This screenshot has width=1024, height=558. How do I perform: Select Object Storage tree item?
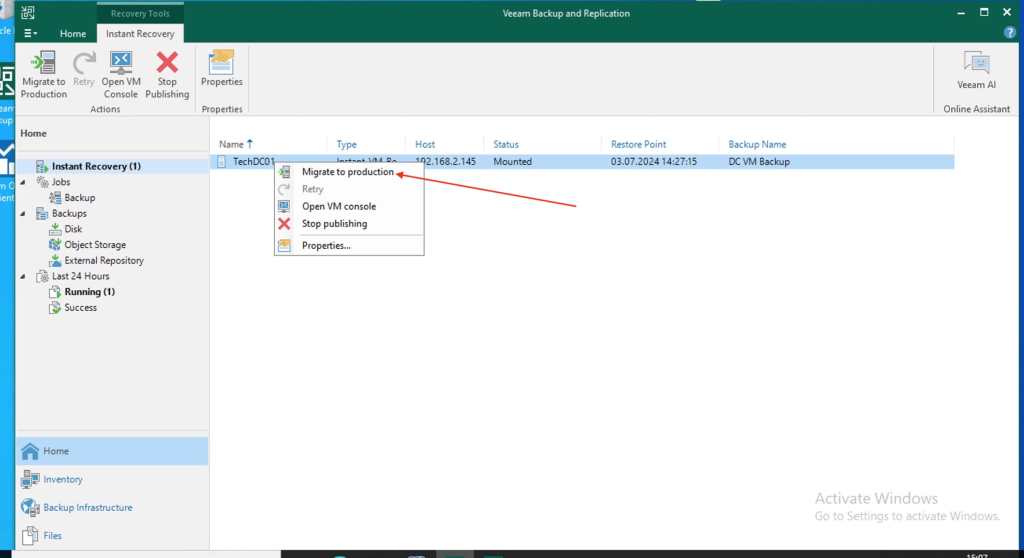click(x=95, y=244)
